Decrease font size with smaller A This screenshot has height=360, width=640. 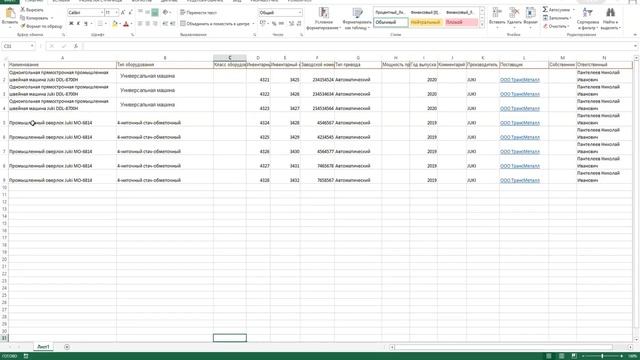coord(130,13)
